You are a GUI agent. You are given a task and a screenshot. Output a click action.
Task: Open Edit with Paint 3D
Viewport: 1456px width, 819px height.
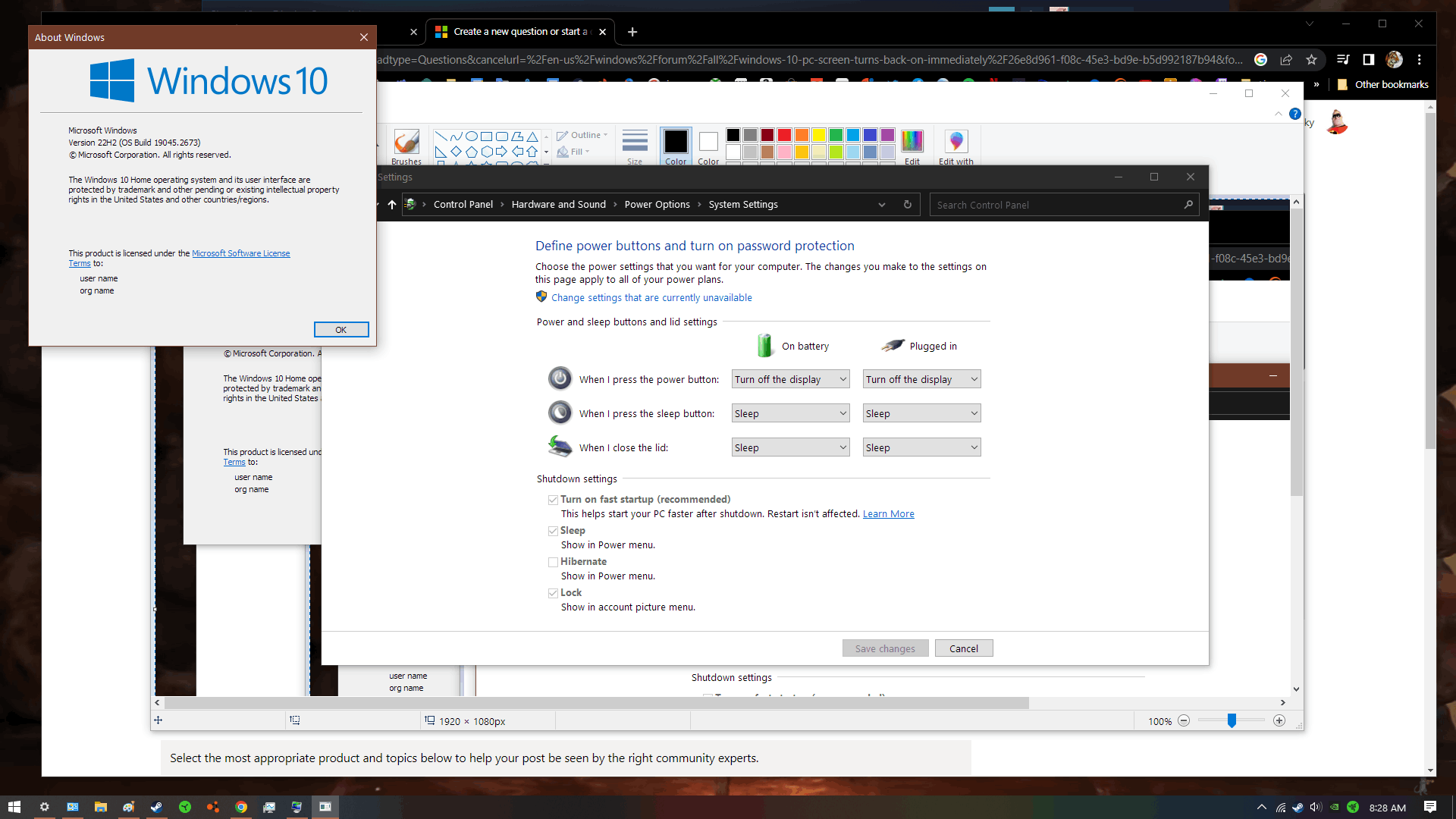955,144
